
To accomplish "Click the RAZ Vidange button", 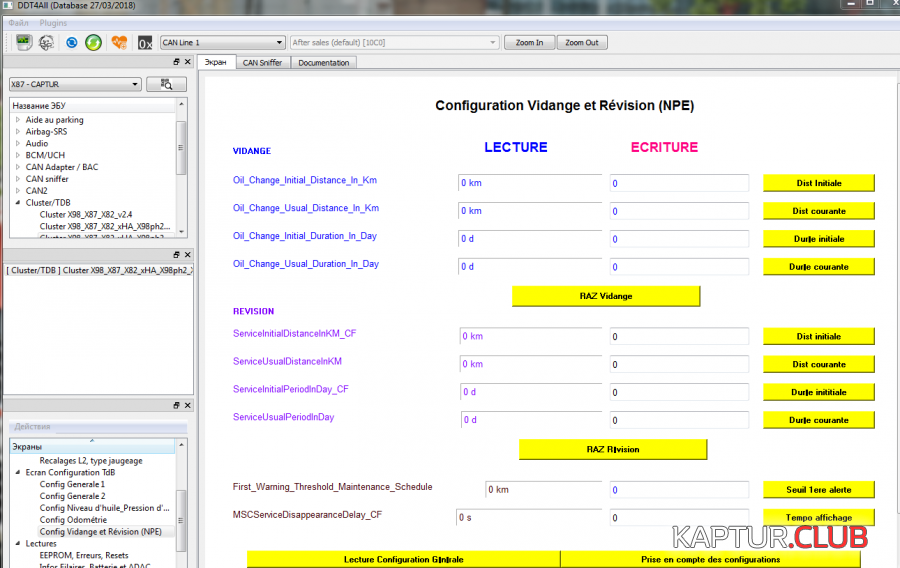I will pos(606,296).
